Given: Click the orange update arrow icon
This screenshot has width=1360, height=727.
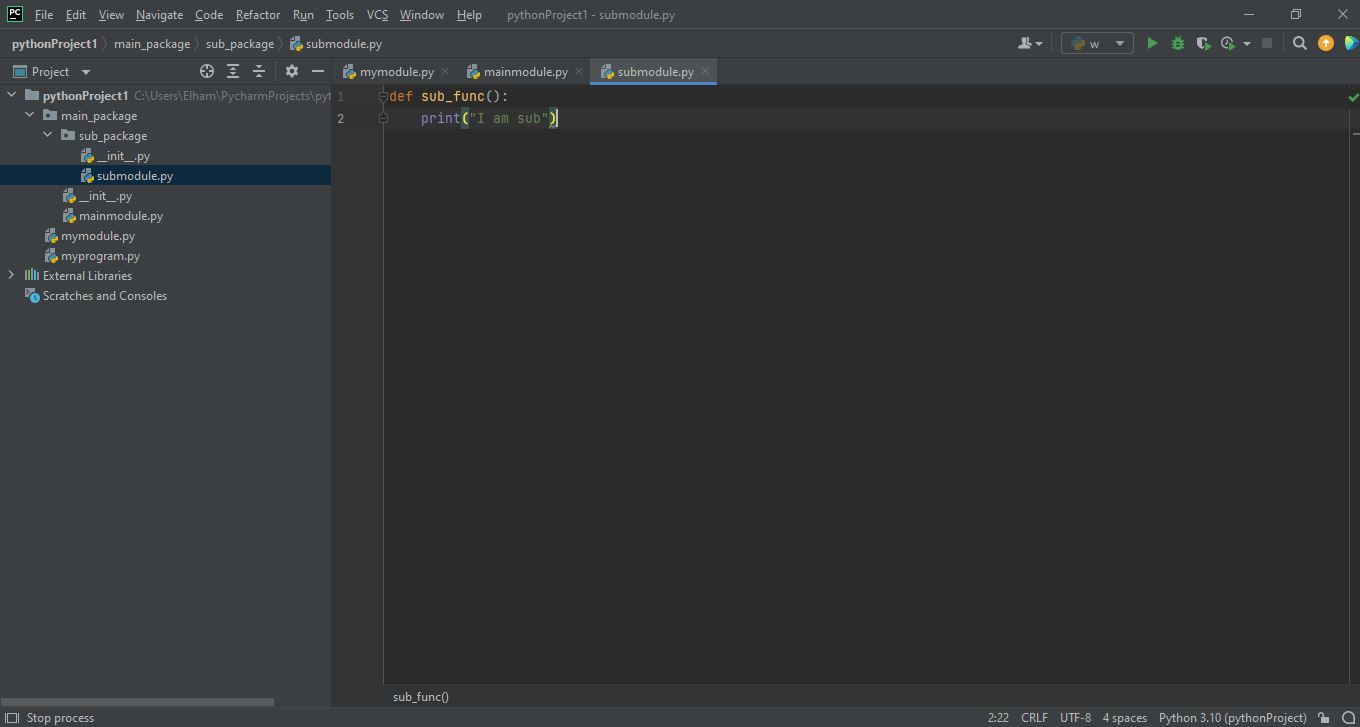Looking at the screenshot, I should 1326,43.
